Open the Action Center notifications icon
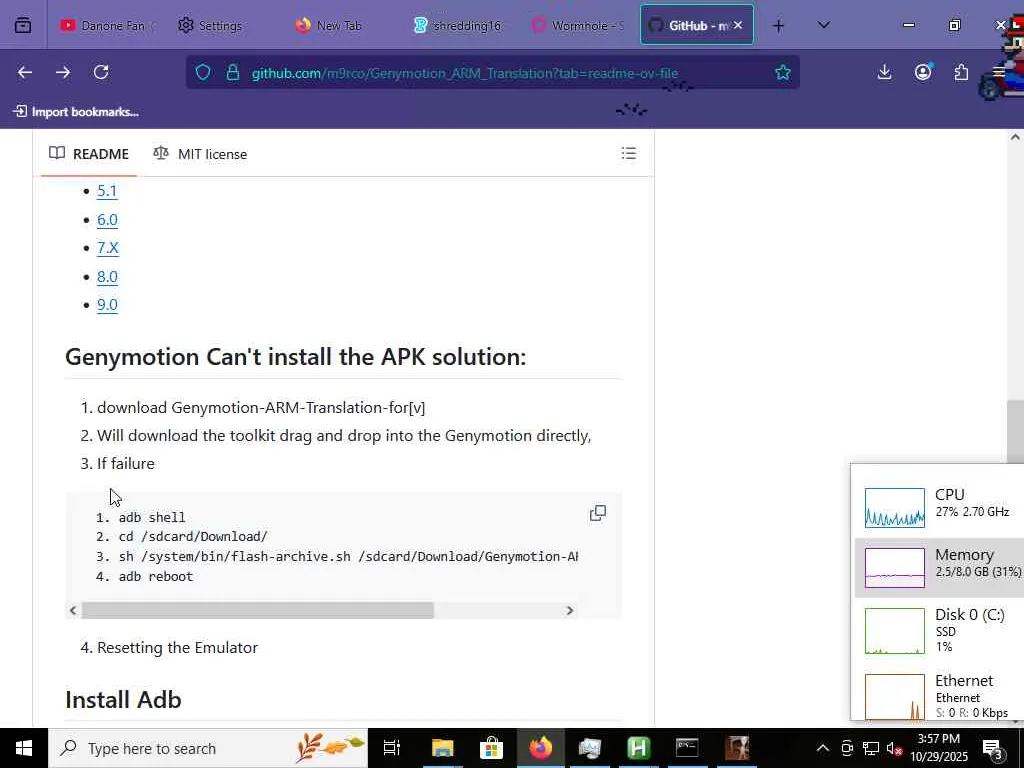Screen dimensions: 1024x768 (993, 748)
